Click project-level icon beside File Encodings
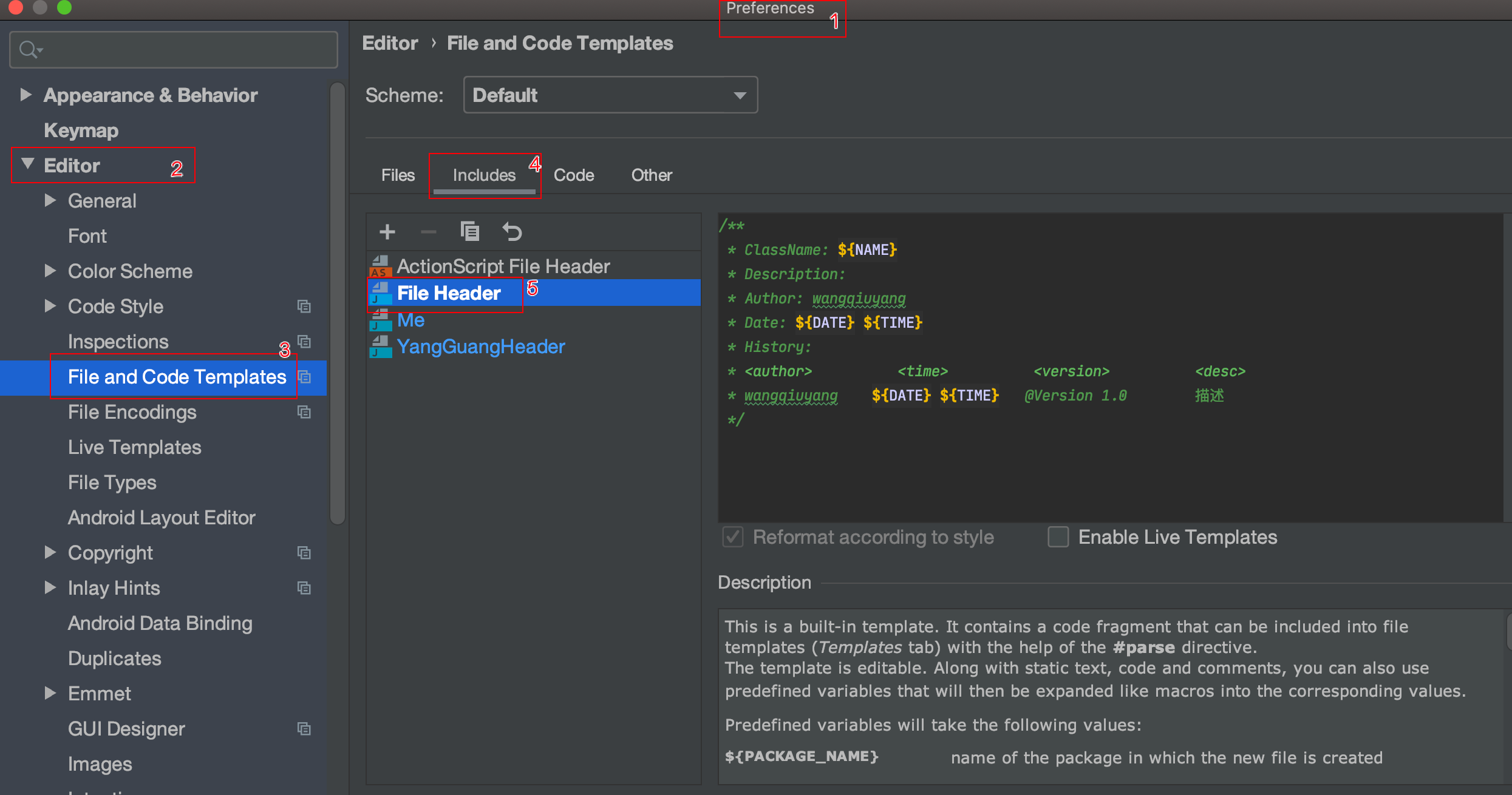The height and width of the screenshot is (795, 1512). [304, 412]
